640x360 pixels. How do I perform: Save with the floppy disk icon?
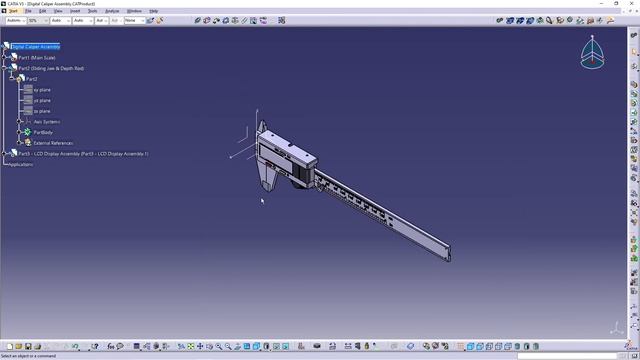click(x=28, y=346)
